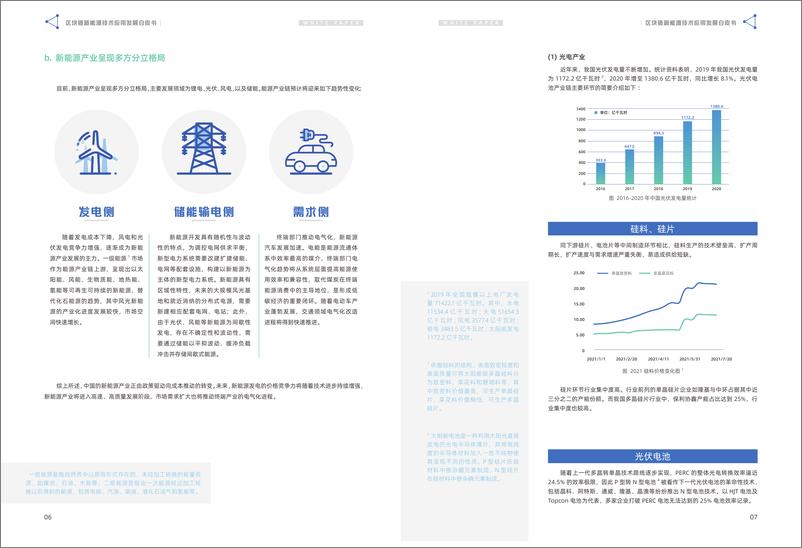Click the 2017 bar in the bar chart
The height and width of the screenshot is (548, 802).
[x=629, y=166]
